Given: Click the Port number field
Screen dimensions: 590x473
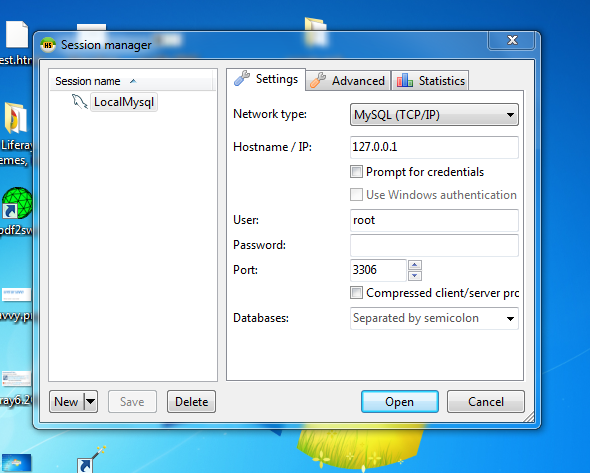Looking at the screenshot, I should (x=378, y=270).
